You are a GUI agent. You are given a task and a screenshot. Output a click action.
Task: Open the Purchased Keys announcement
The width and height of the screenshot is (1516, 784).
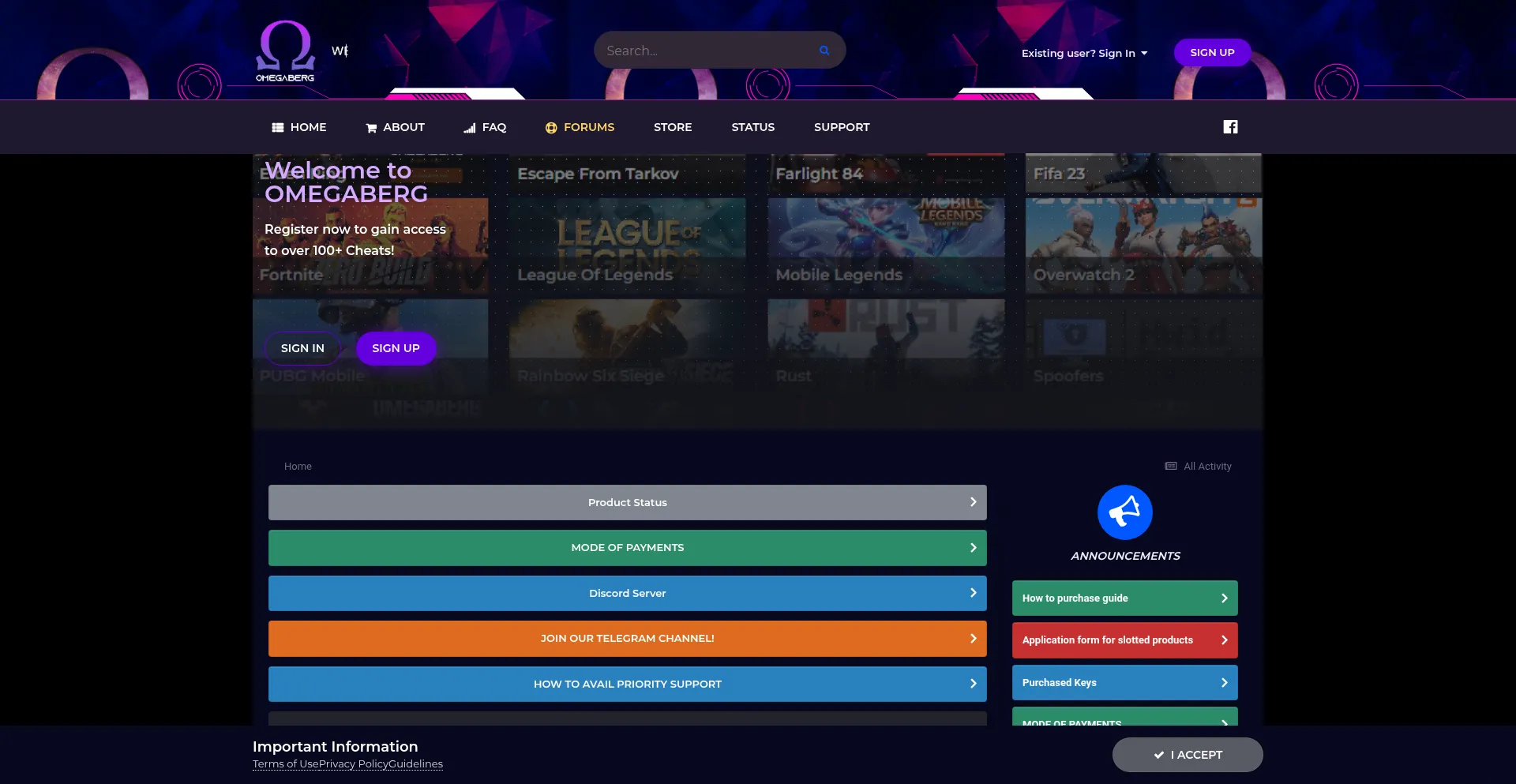point(1125,683)
